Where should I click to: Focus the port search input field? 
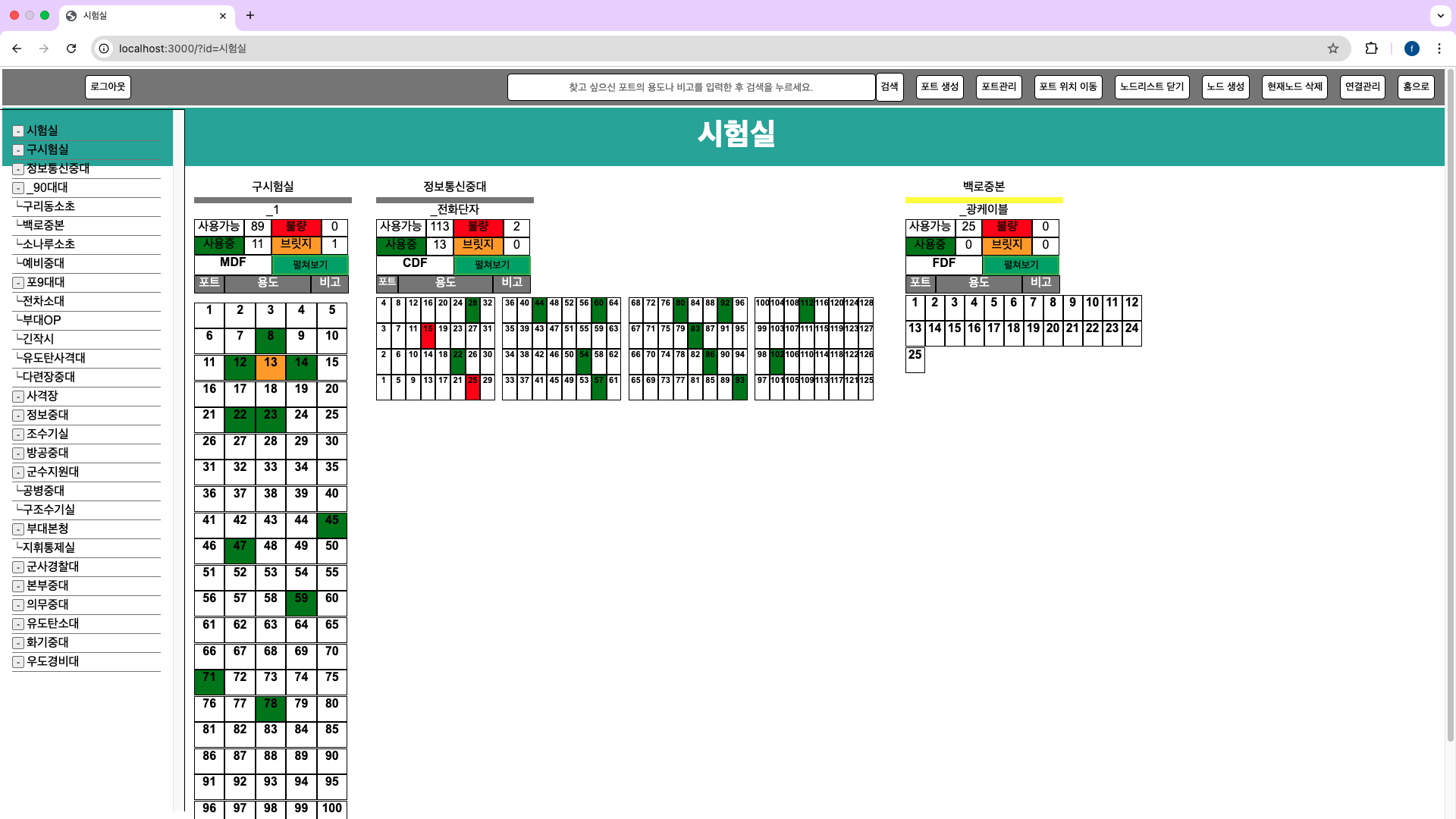point(691,87)
